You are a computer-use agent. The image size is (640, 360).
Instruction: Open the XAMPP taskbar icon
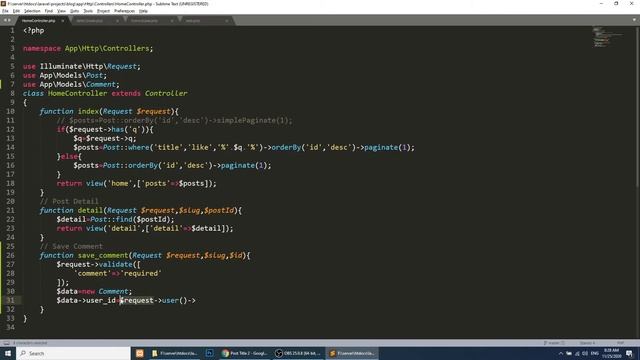[140, 353]
